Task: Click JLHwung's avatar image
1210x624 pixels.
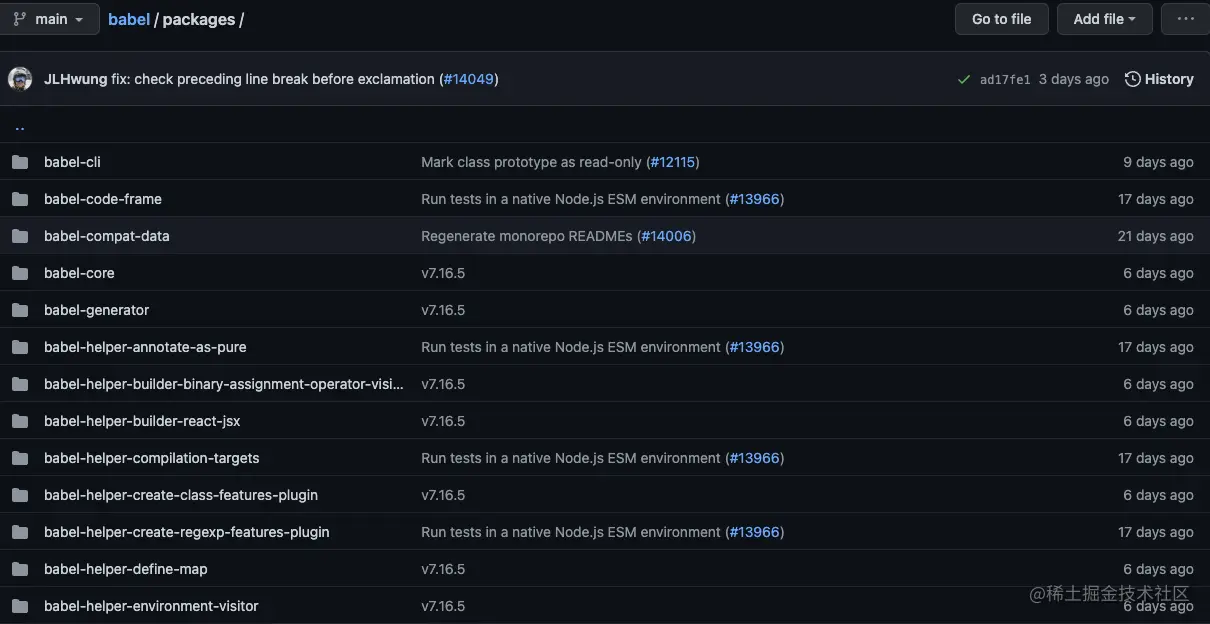Action: [20, 79]
